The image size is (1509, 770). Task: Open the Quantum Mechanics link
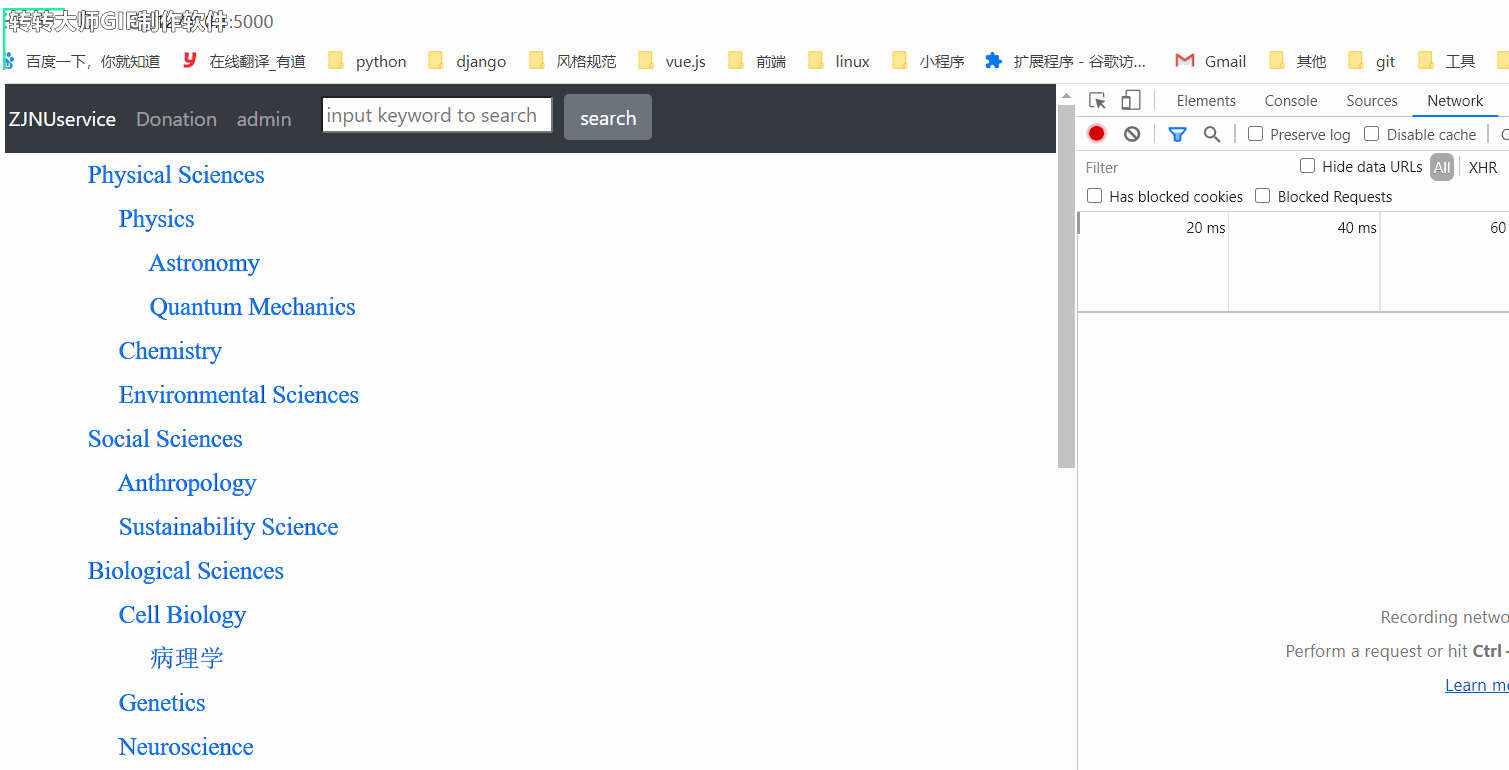click(x=252, y=307)
